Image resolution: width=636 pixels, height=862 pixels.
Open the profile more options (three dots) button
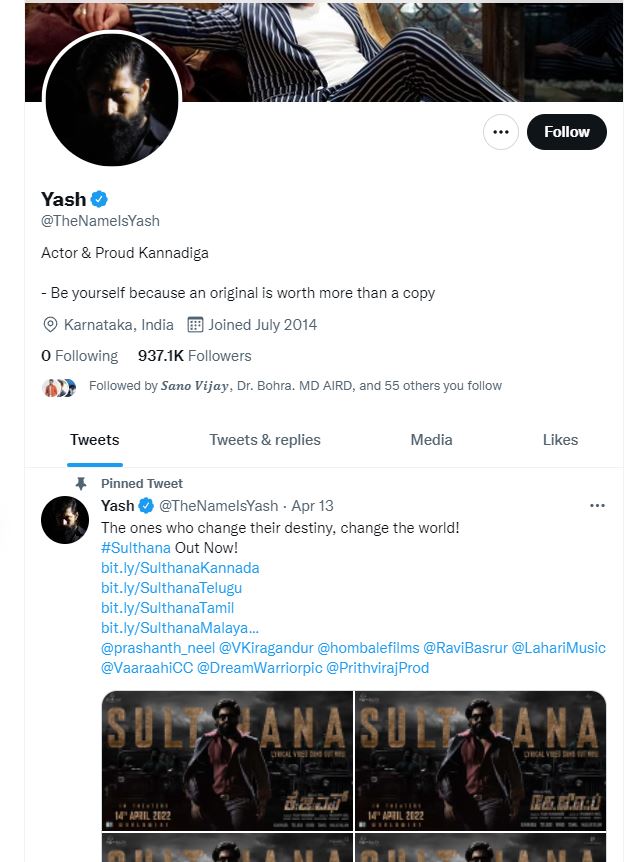tap(501, 132)
